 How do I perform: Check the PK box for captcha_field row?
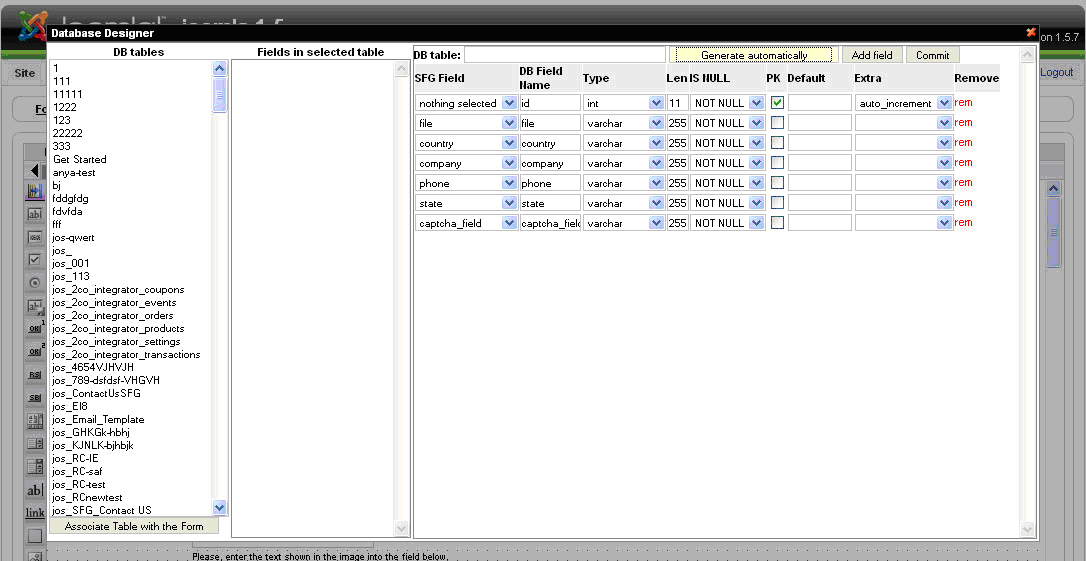777,223
